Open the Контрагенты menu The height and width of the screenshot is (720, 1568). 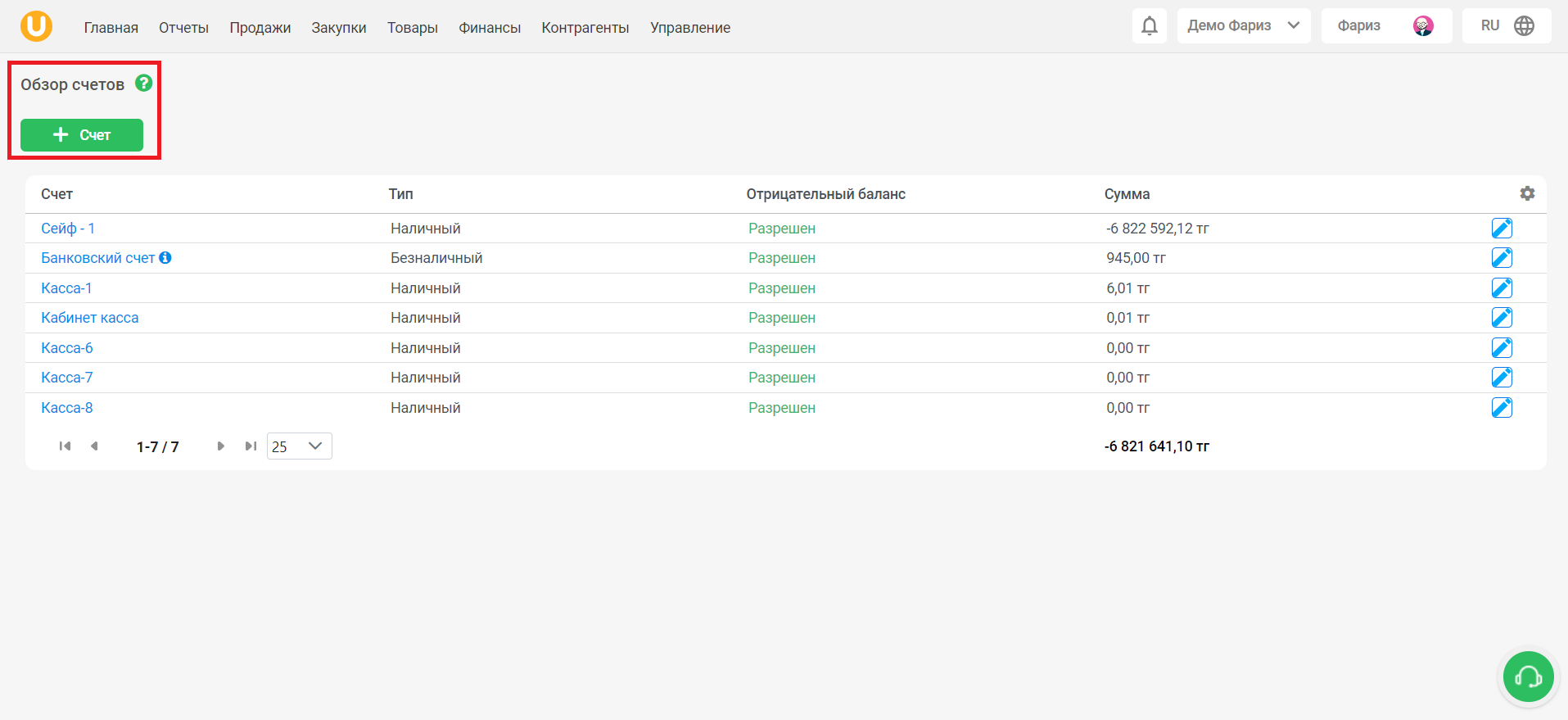[x=585, y=28]
